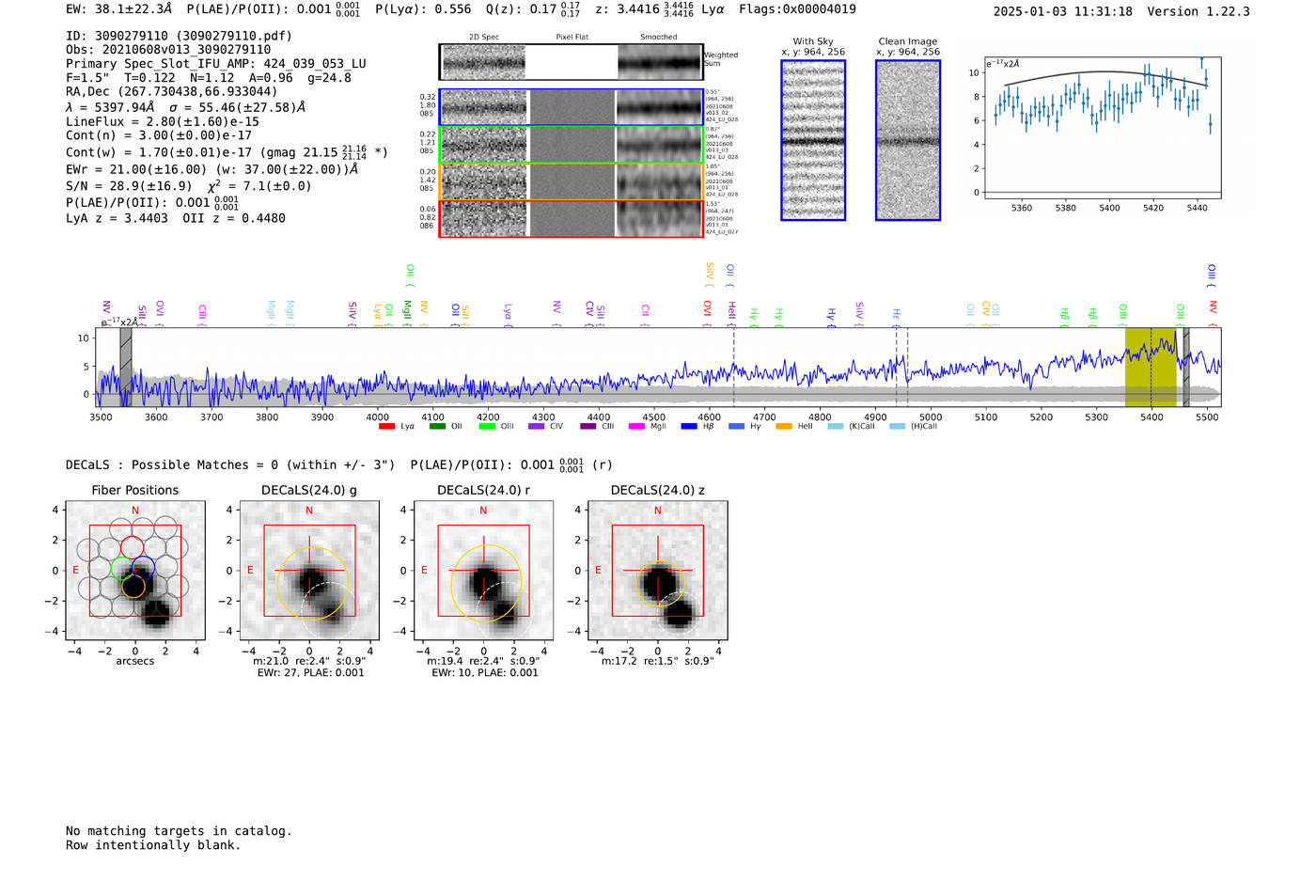Click the OII z = 0.4480 text

click(234, 218)
